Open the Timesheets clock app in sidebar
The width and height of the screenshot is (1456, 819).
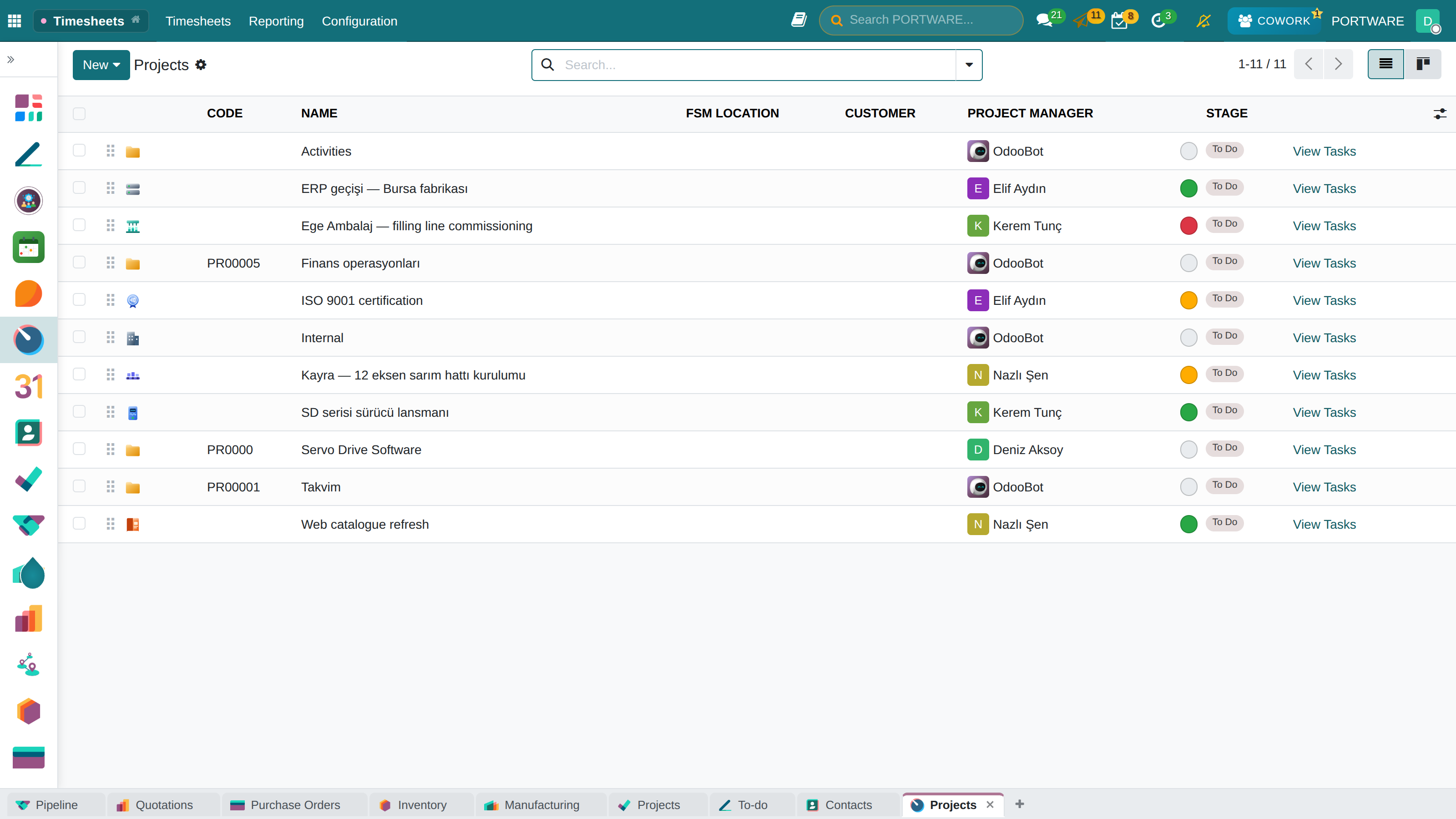click(x=28, y=340)
